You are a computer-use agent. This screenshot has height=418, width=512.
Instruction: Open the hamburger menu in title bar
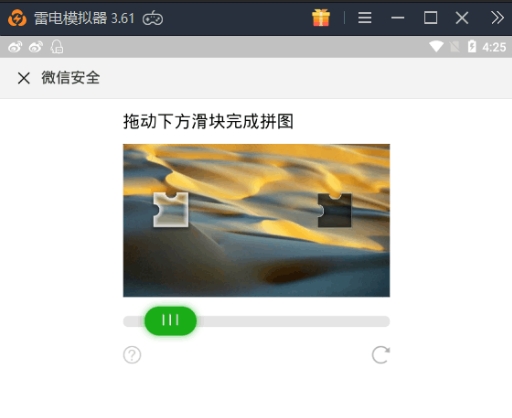coord(365,18)
